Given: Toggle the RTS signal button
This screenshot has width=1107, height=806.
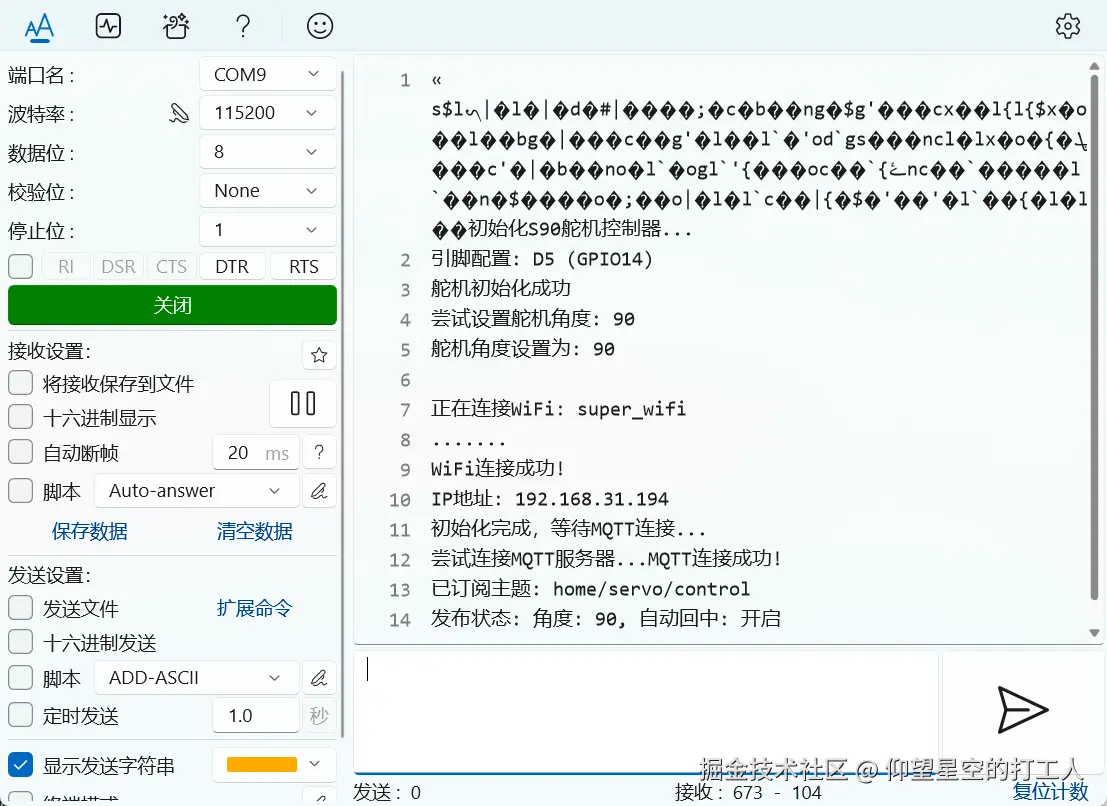Looking at the screenshot, I should [304, 267].
